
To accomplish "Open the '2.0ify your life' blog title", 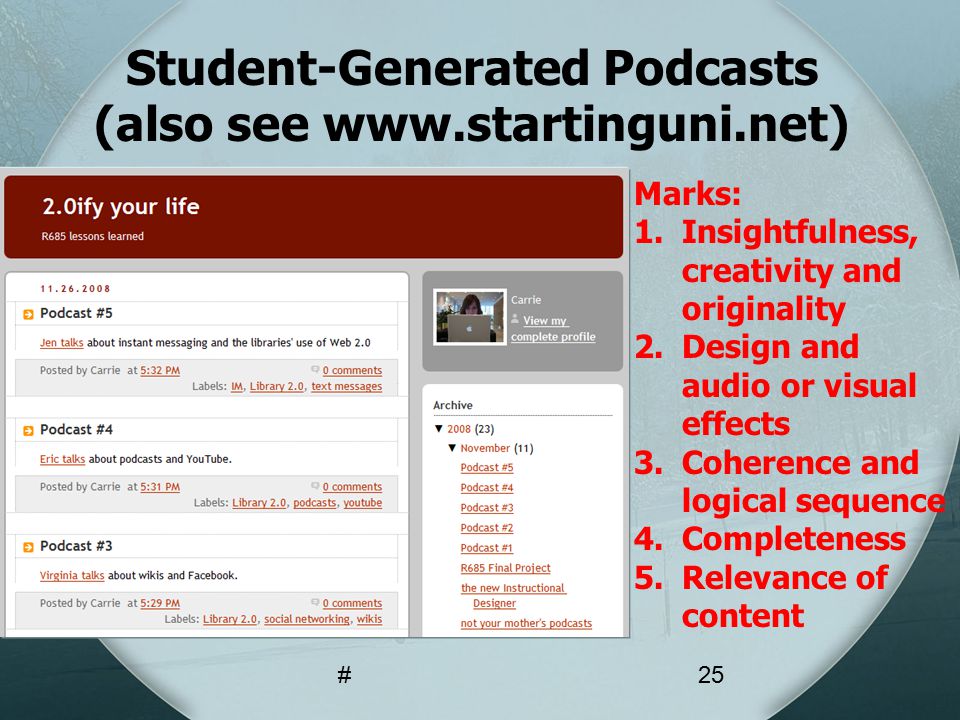I will [x=121, y=207].
